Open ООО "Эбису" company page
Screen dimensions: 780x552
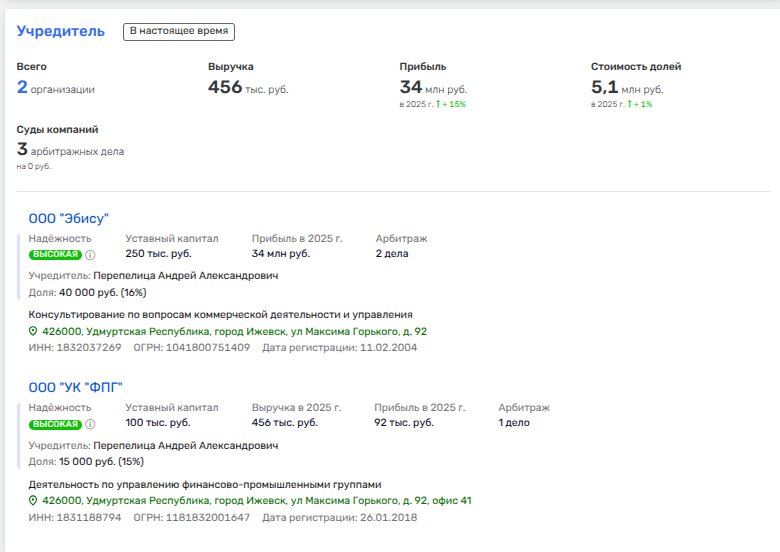pyautogui.click(x=69, y=219)
